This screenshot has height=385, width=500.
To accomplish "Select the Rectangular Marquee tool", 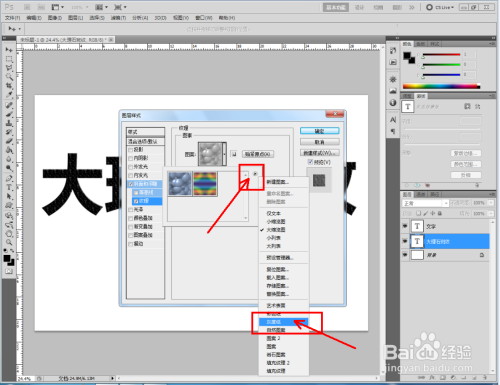I will click(x=9, y=59).
